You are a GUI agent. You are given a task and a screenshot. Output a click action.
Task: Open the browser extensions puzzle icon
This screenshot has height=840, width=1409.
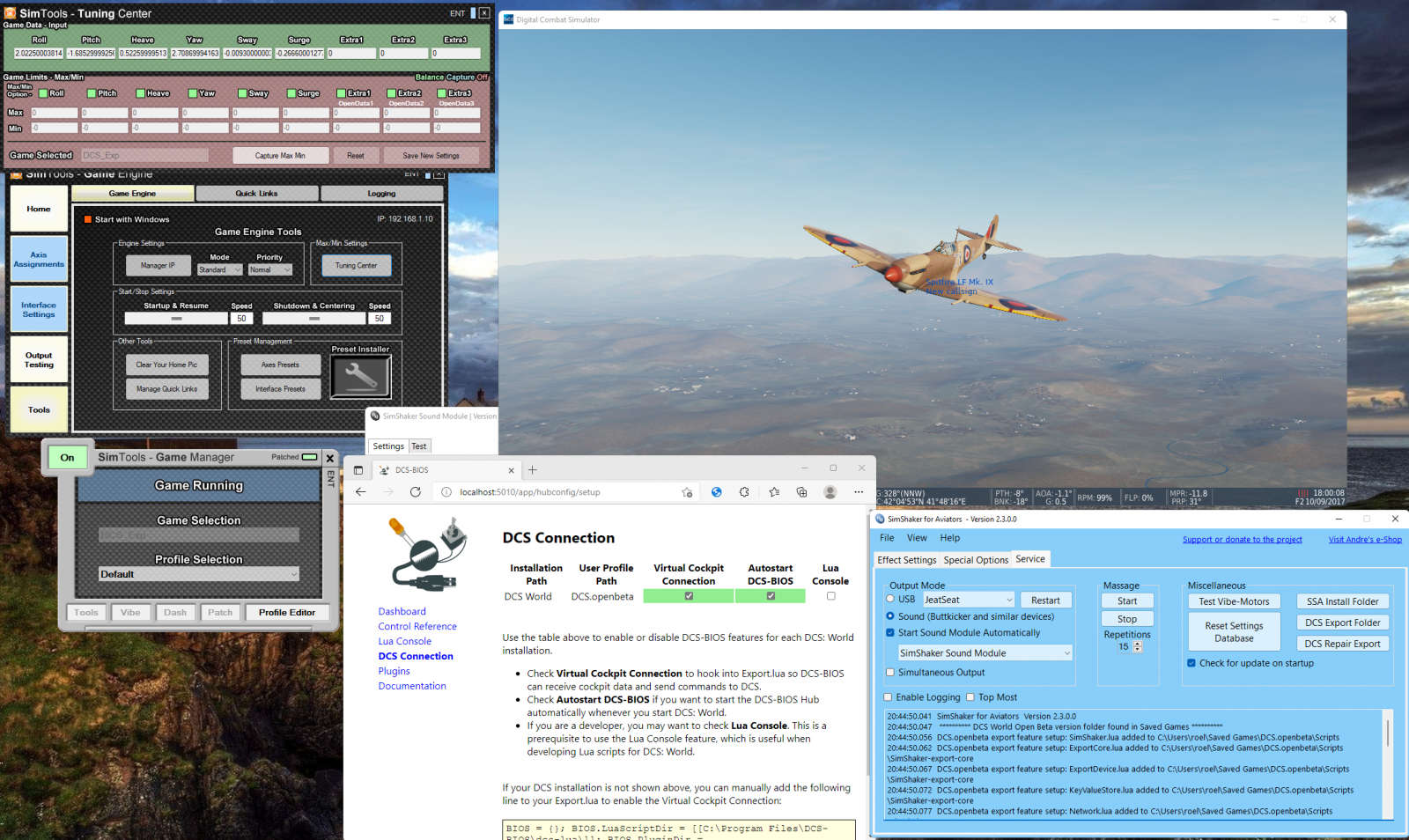(744, 492)
